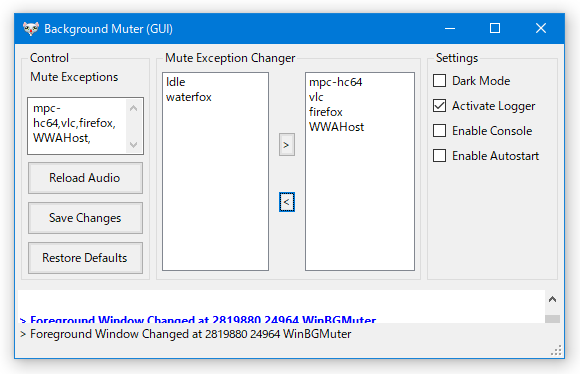Minimize the Background Muter window

[x=450, y=28]
